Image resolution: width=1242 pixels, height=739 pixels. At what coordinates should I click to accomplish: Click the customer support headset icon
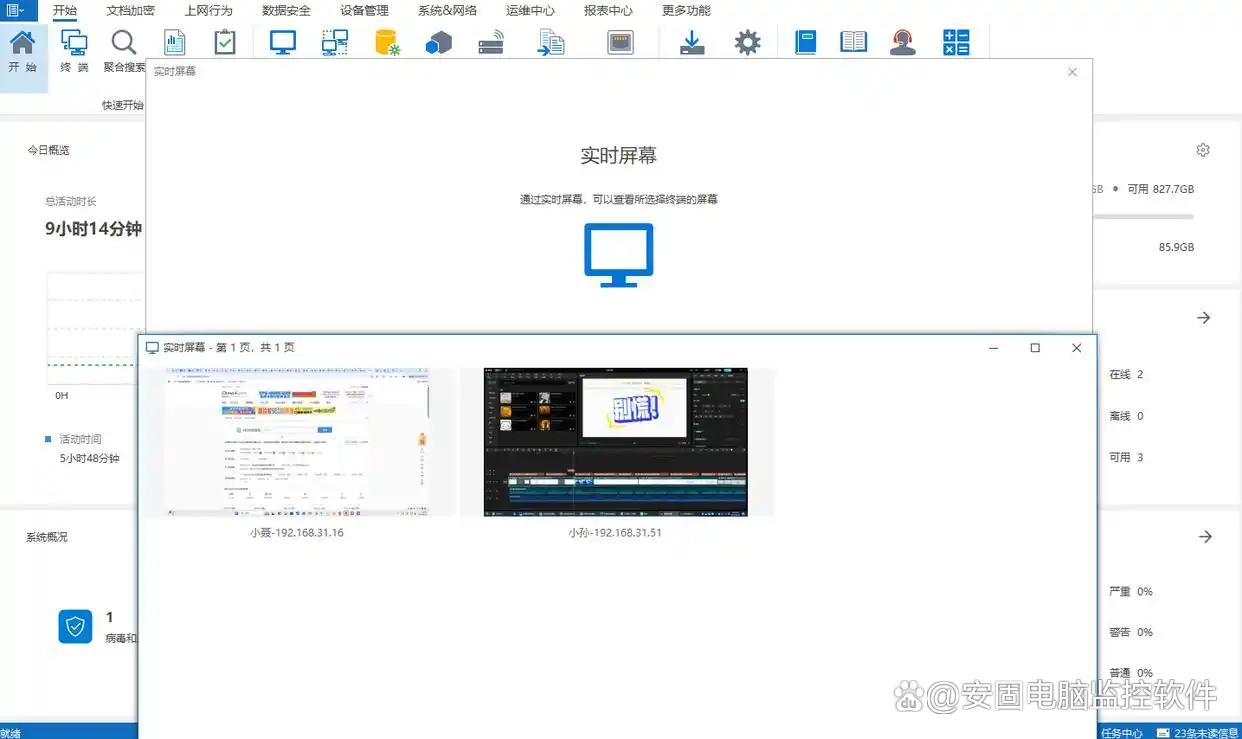coord(903,43)
